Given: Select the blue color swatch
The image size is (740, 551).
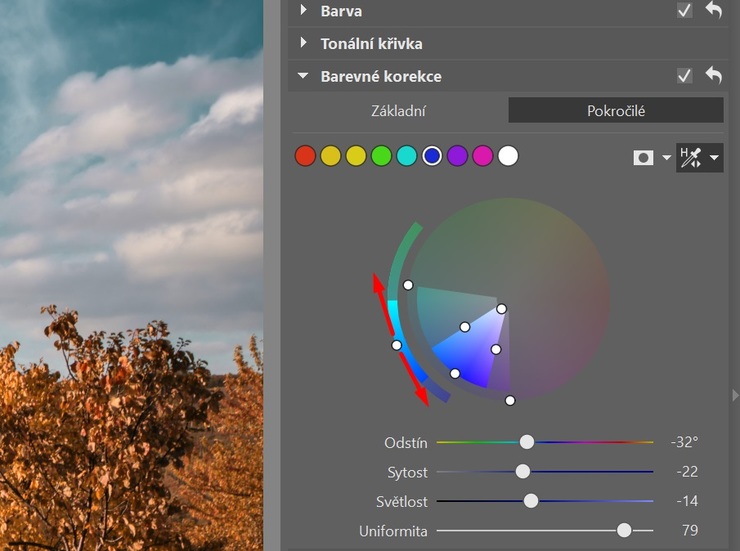Looking at the screenshot, I should pos(432,156).
